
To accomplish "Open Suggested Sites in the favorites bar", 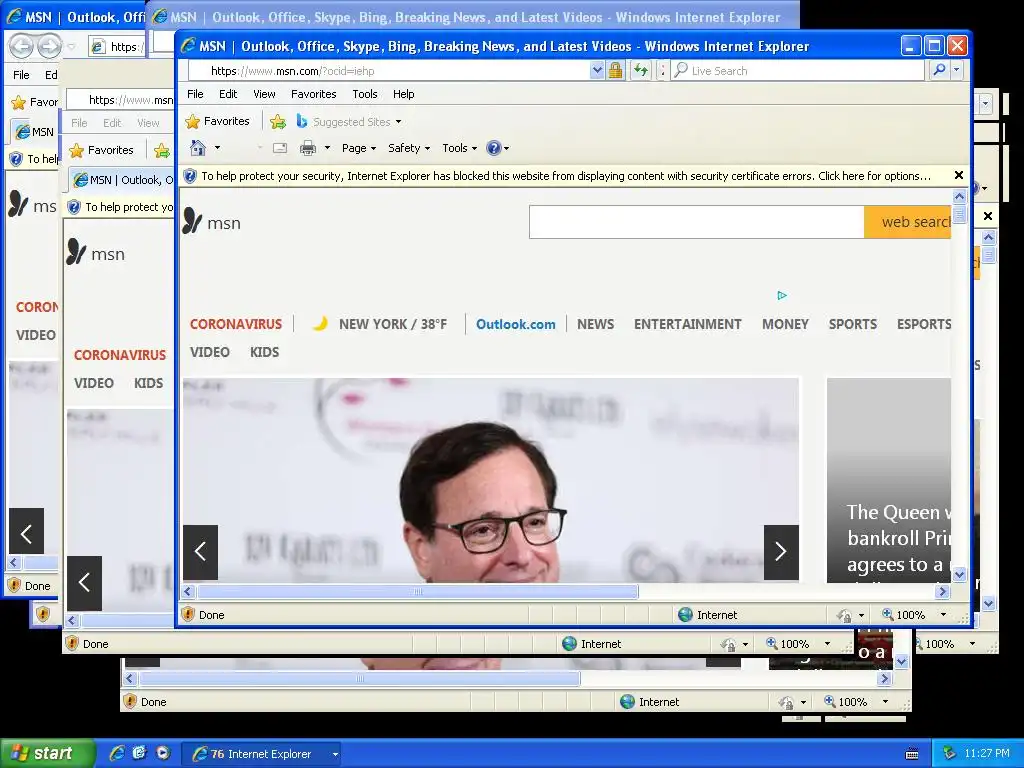I will tap(349, 121).
